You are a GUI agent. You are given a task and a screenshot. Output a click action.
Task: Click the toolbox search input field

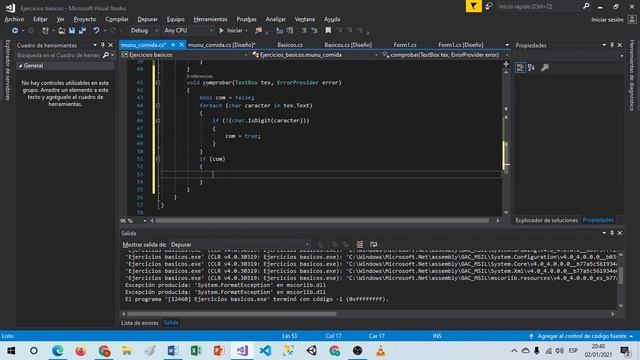tap(59, 55)
